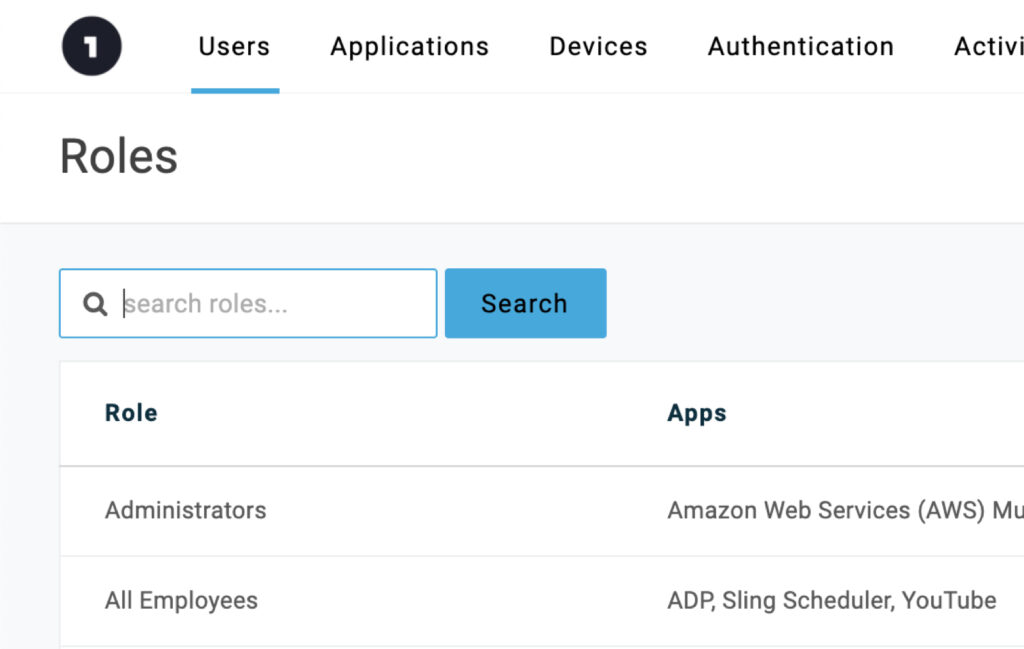This screenshot has height=649, width=1024.
Task: Sort the table by the Role column
Action: pyautogui.click(x=130, y=412)
